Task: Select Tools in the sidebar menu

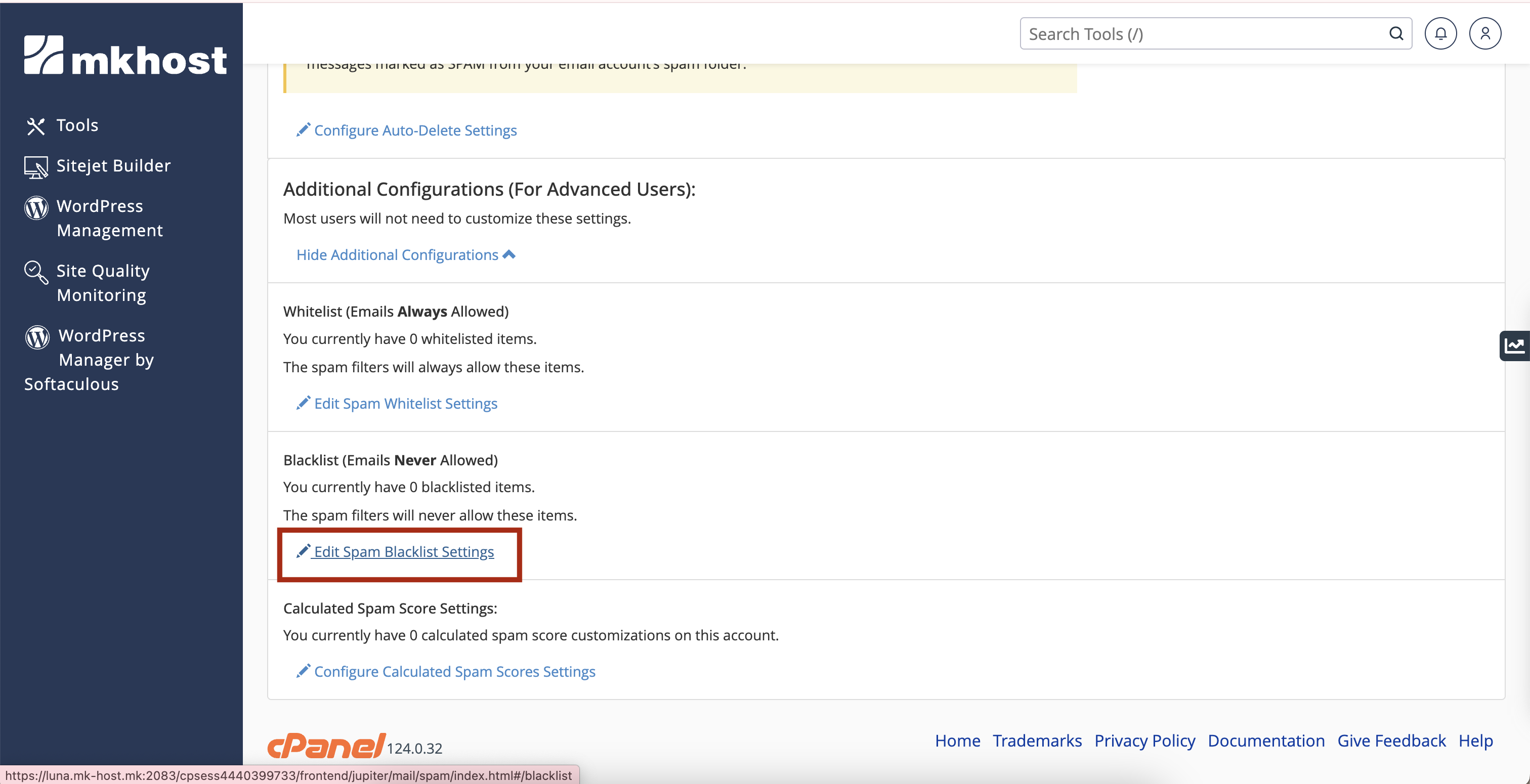Action: tap(77, 125)
